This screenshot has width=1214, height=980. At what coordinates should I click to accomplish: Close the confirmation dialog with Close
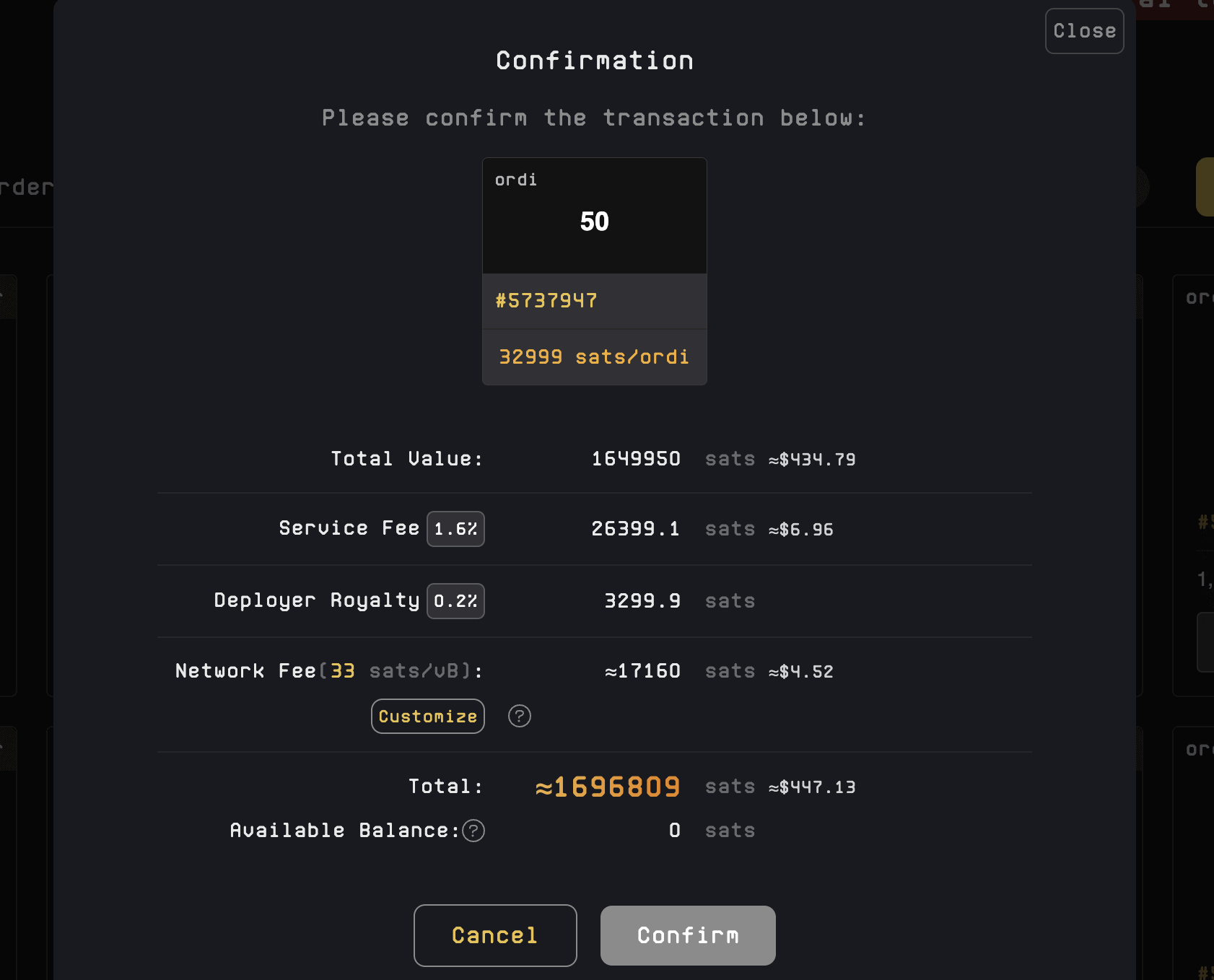[x=1084, y=31]
